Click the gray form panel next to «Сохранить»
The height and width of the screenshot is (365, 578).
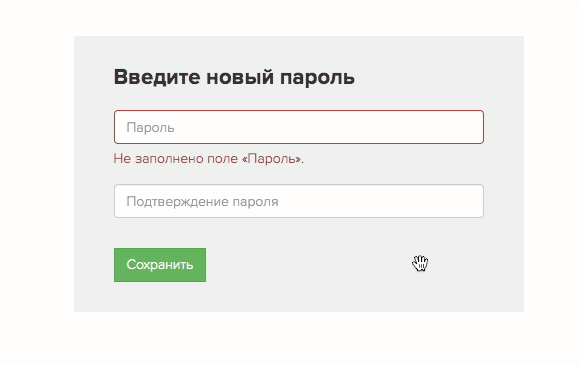click(313, 265)
